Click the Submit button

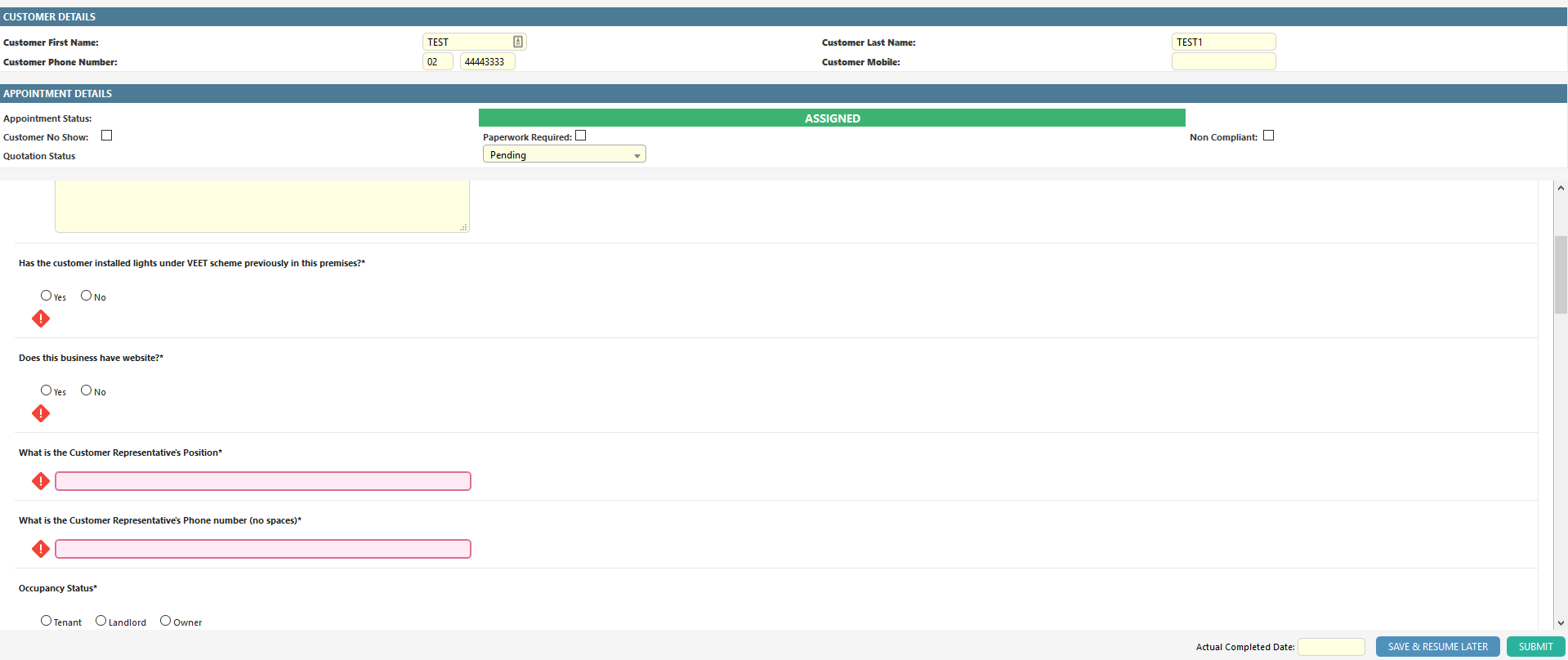point(1535,647)
